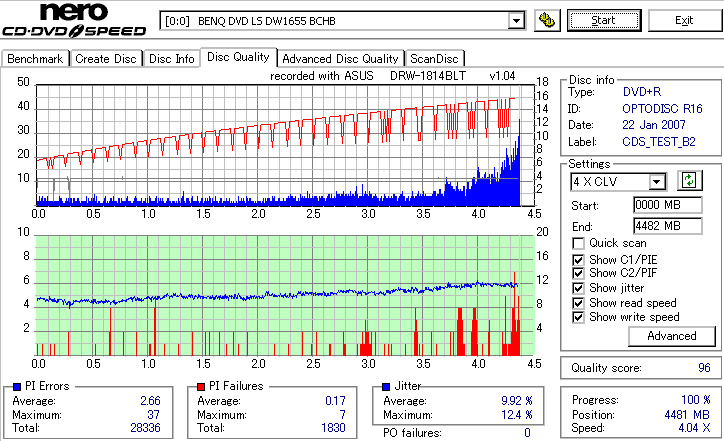Toggle the Show C1/PIE checkbox
This screenshot has width=724, height=441.
tap(578, 260)
